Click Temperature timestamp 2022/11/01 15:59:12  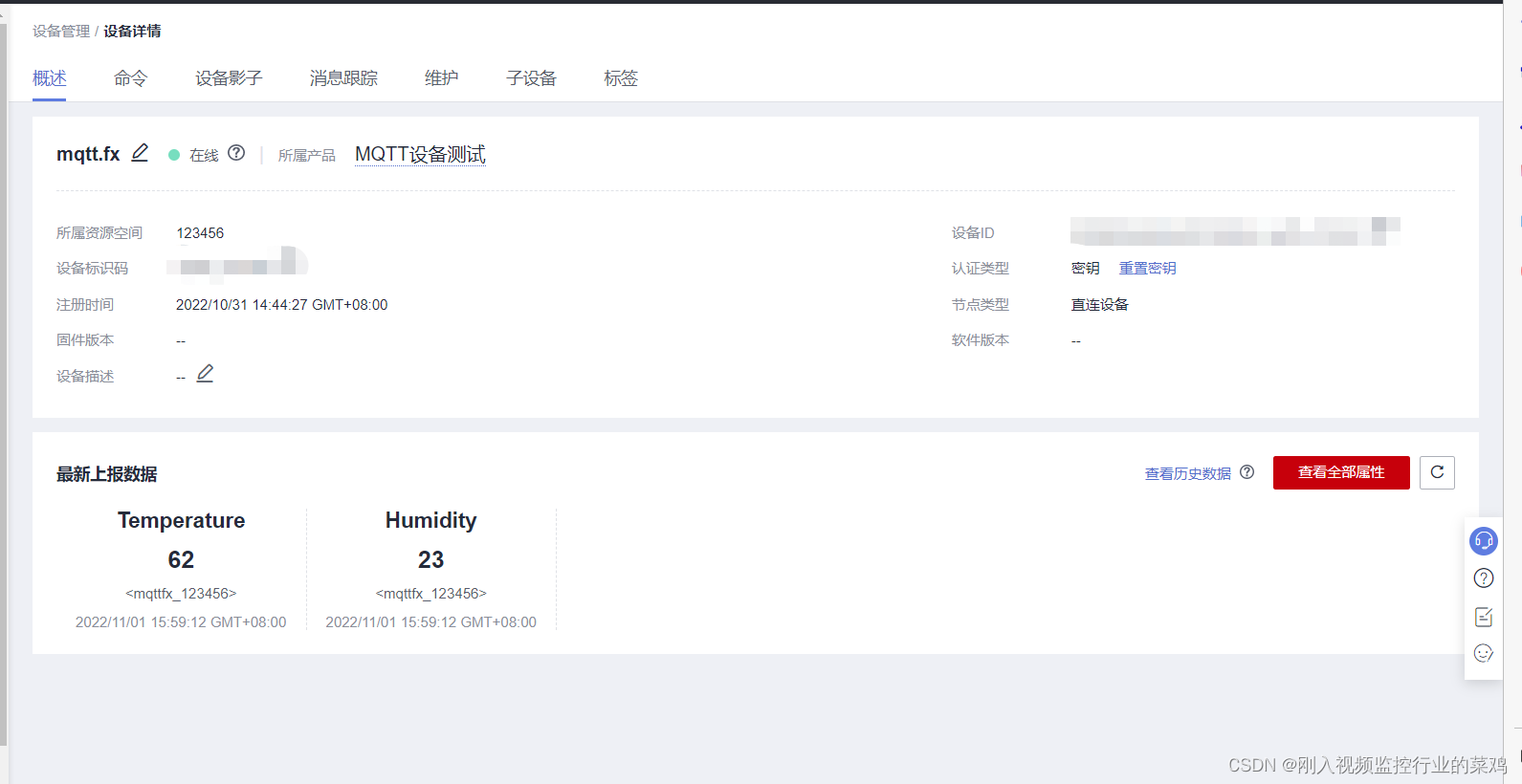pyautogui.click(x=181, y=622)
